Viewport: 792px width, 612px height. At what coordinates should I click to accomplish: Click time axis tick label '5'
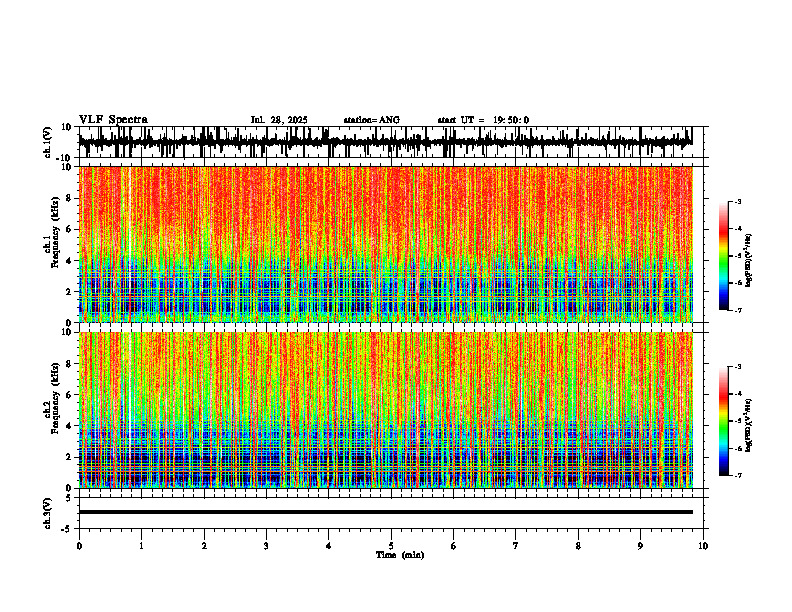[391, 546]
